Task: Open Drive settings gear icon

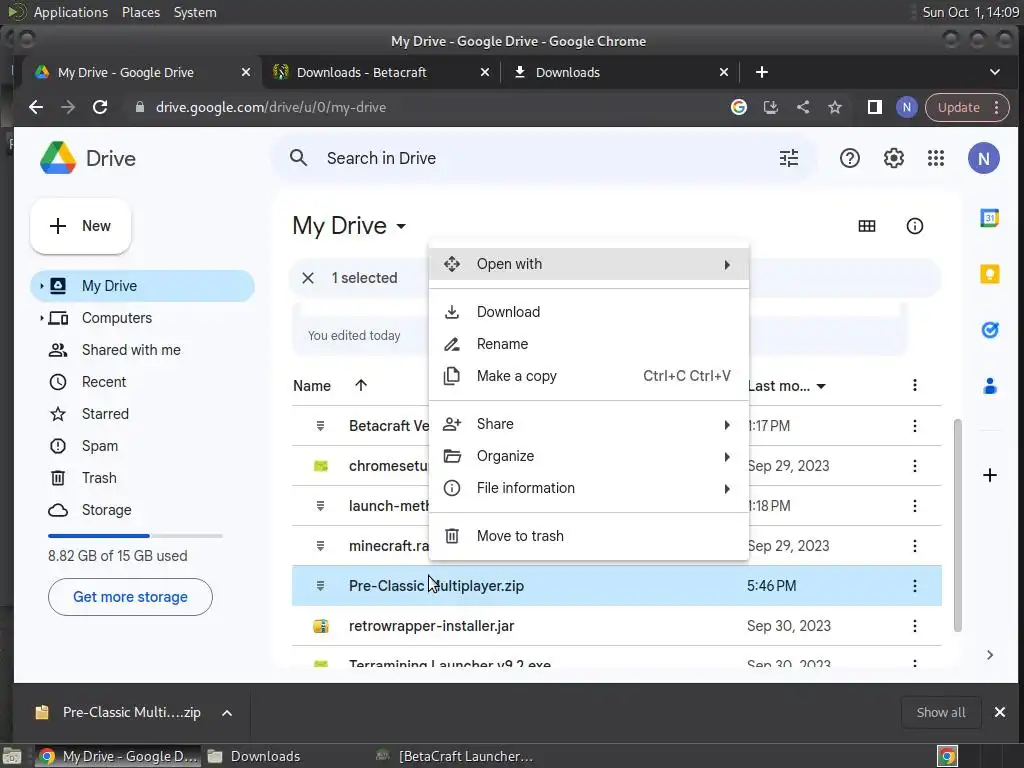Action: click(893, 158)
